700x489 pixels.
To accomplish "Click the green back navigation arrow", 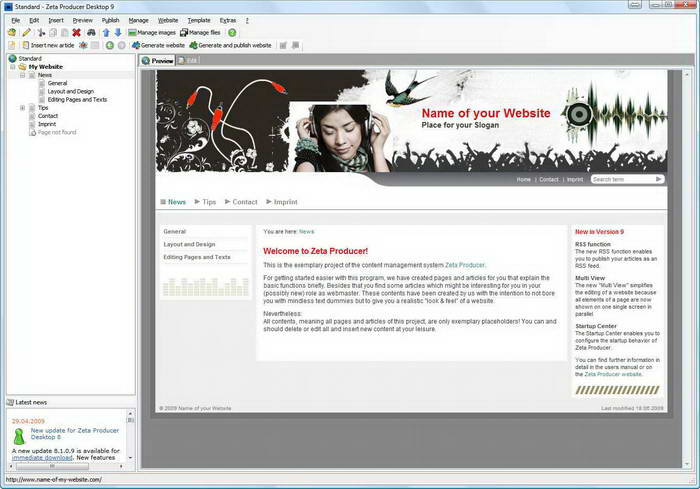I will tap(109, 45).
